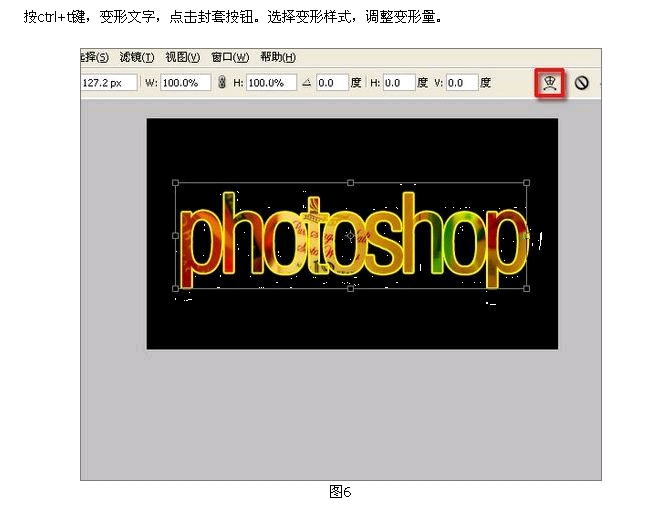Viewport: 670px width, 507px height.
Task: Click the left-middle transform handle
Action: [x=175, y=235]
